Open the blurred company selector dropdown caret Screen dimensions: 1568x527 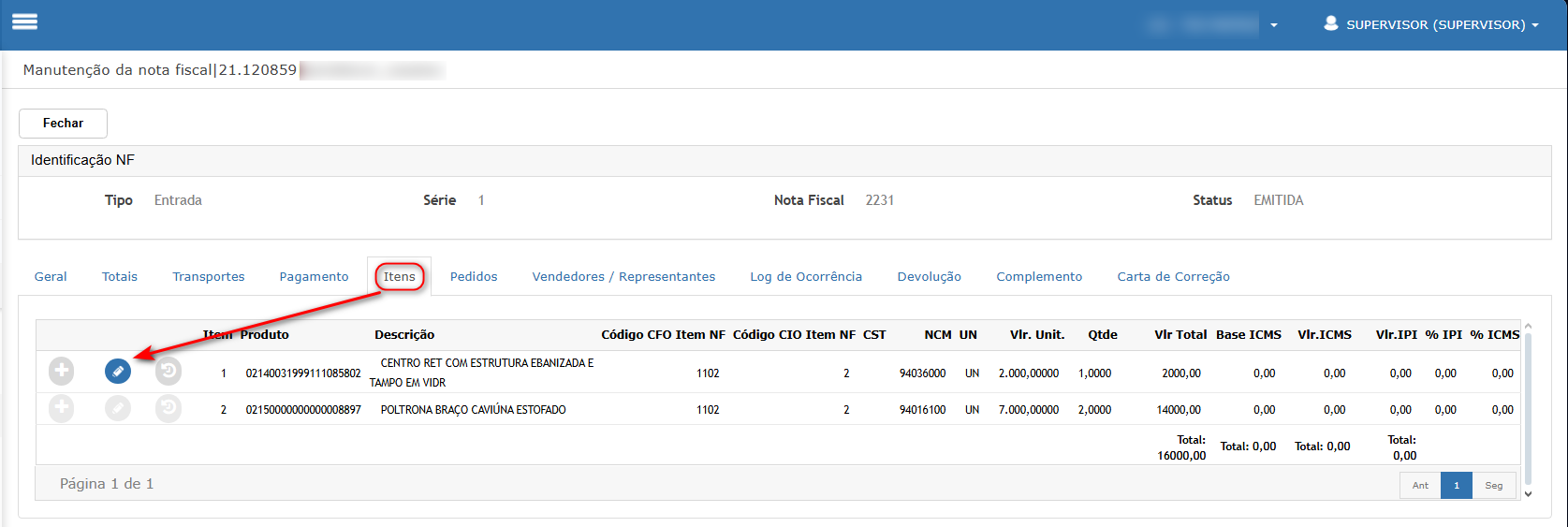1274,25
